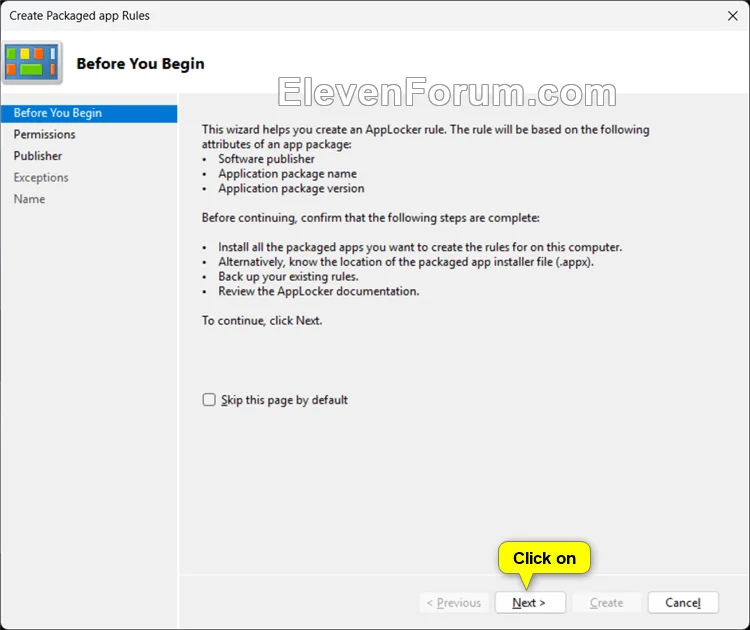The image size is (750, 630).
Task: Click the "Before You Begin" page heading
Action: point(141,64)
